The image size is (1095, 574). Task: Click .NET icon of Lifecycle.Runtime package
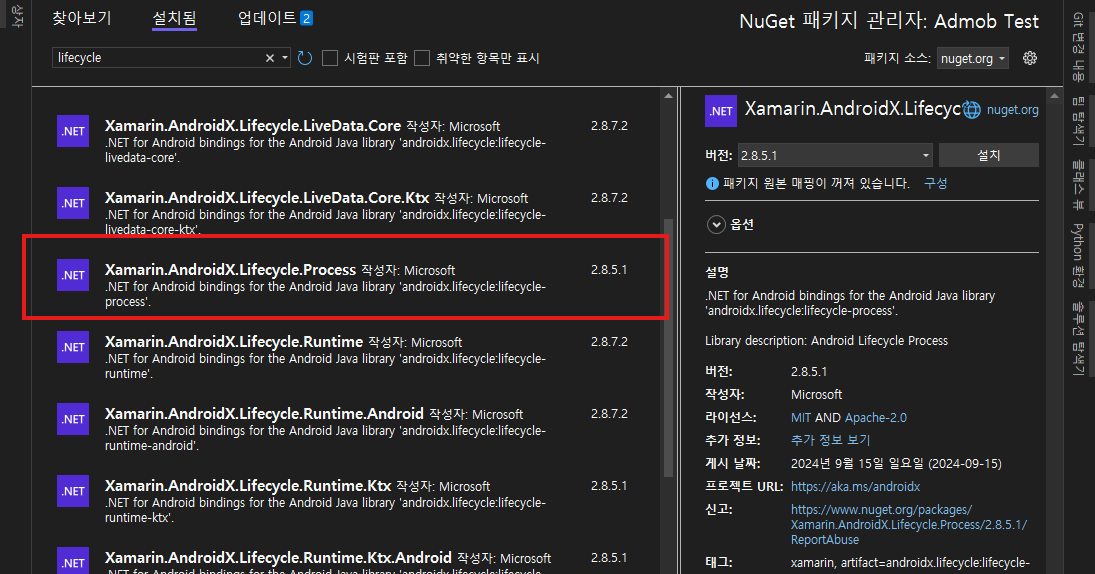point(73,347)
